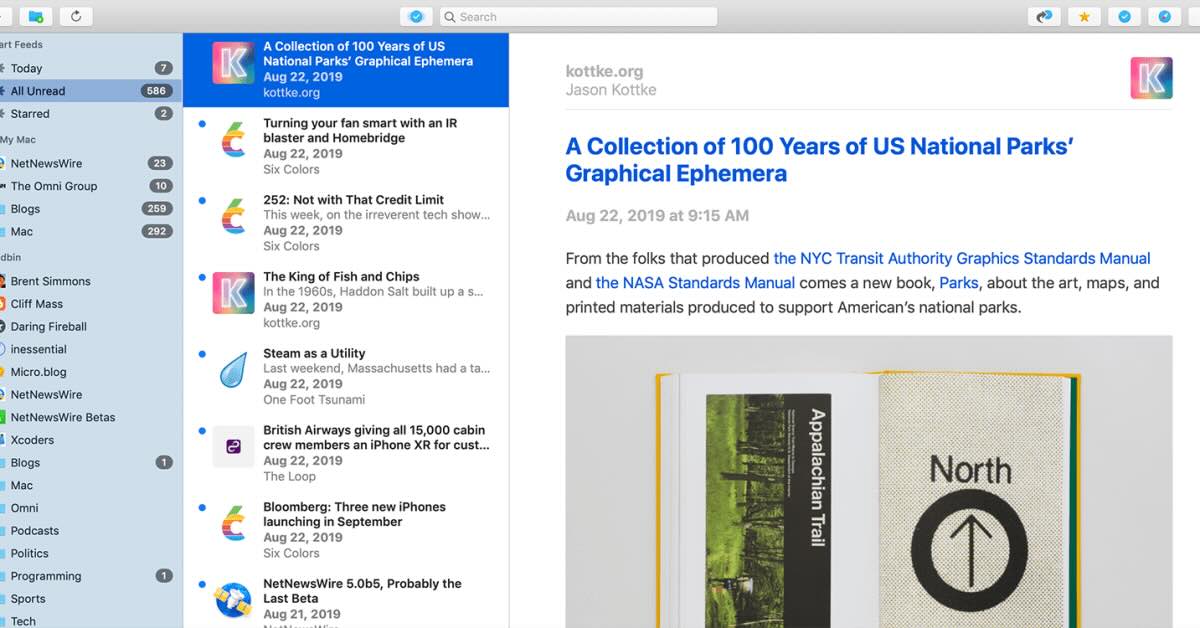Follow 'the NASA Standards Manual' link
This screenshot has height=628, width=1200.
(x=695, y=283)
